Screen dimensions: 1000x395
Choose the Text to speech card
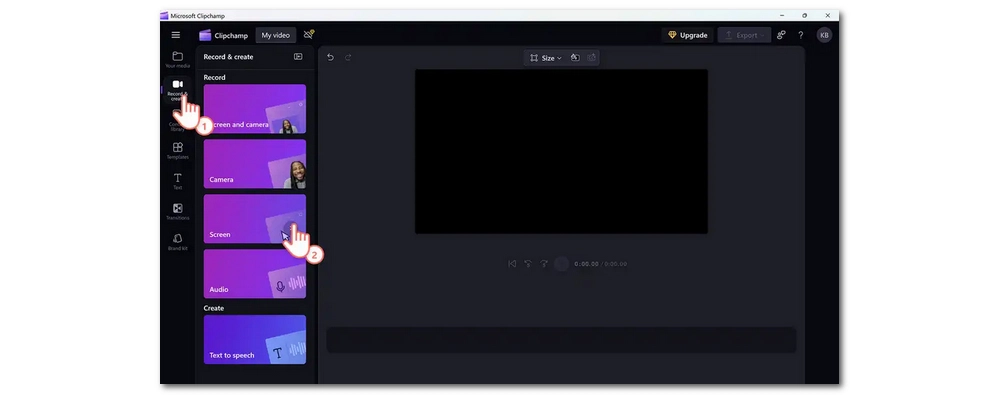254,339
